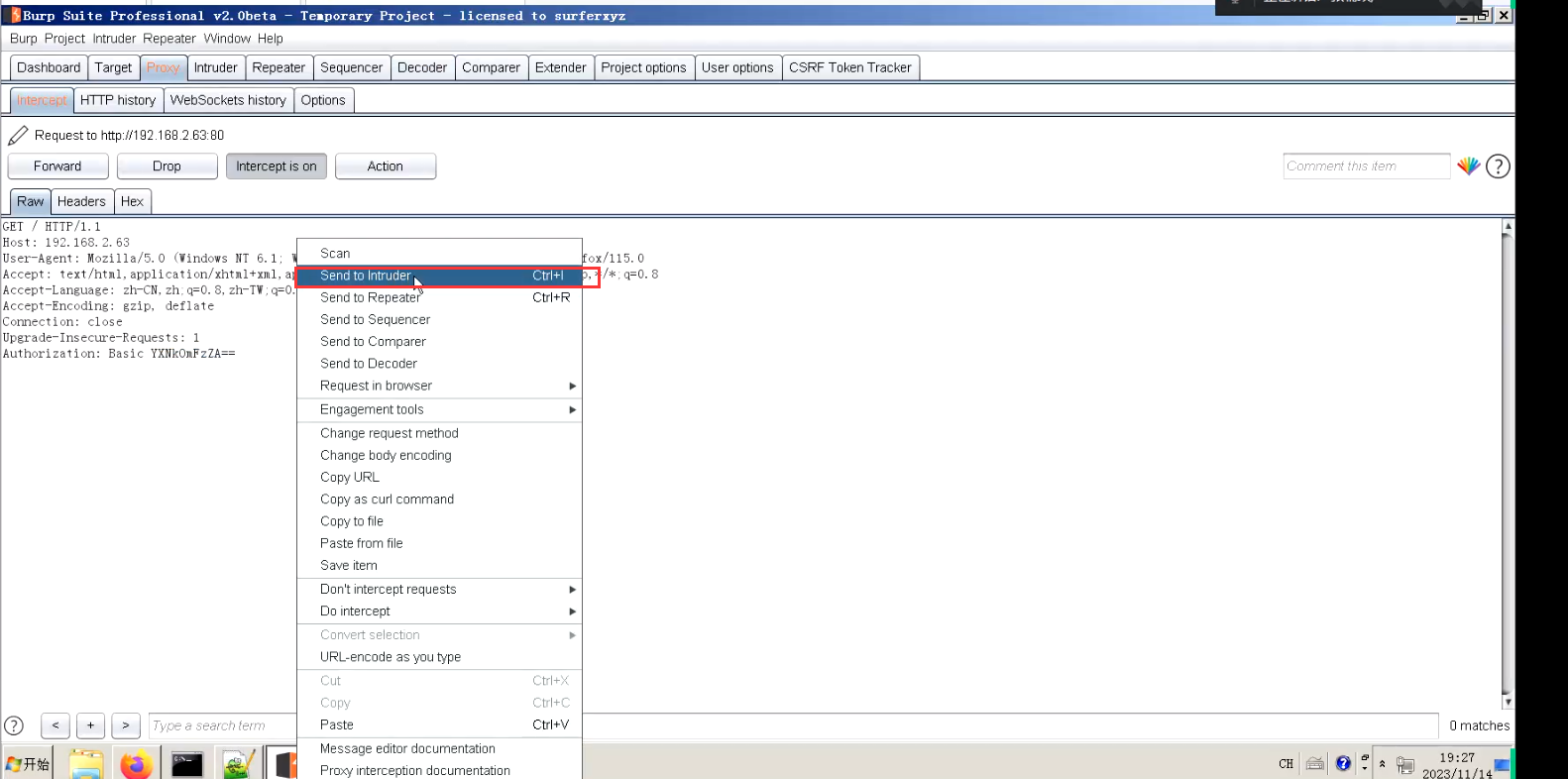Show hidden tray icons arrow
Viewport: 1568px width, 779px height.
pos(1382,764)
